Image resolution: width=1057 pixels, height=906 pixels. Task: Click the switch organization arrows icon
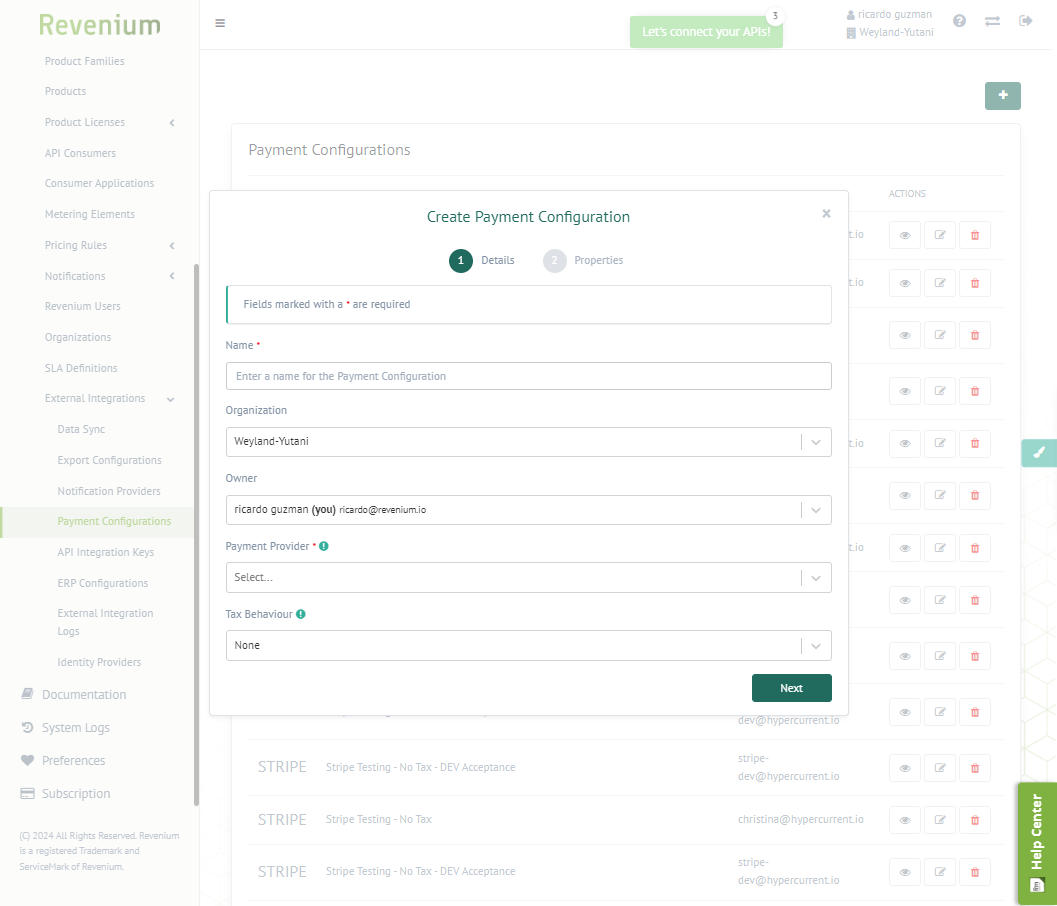pyautogui.click(x=992, y=21)
